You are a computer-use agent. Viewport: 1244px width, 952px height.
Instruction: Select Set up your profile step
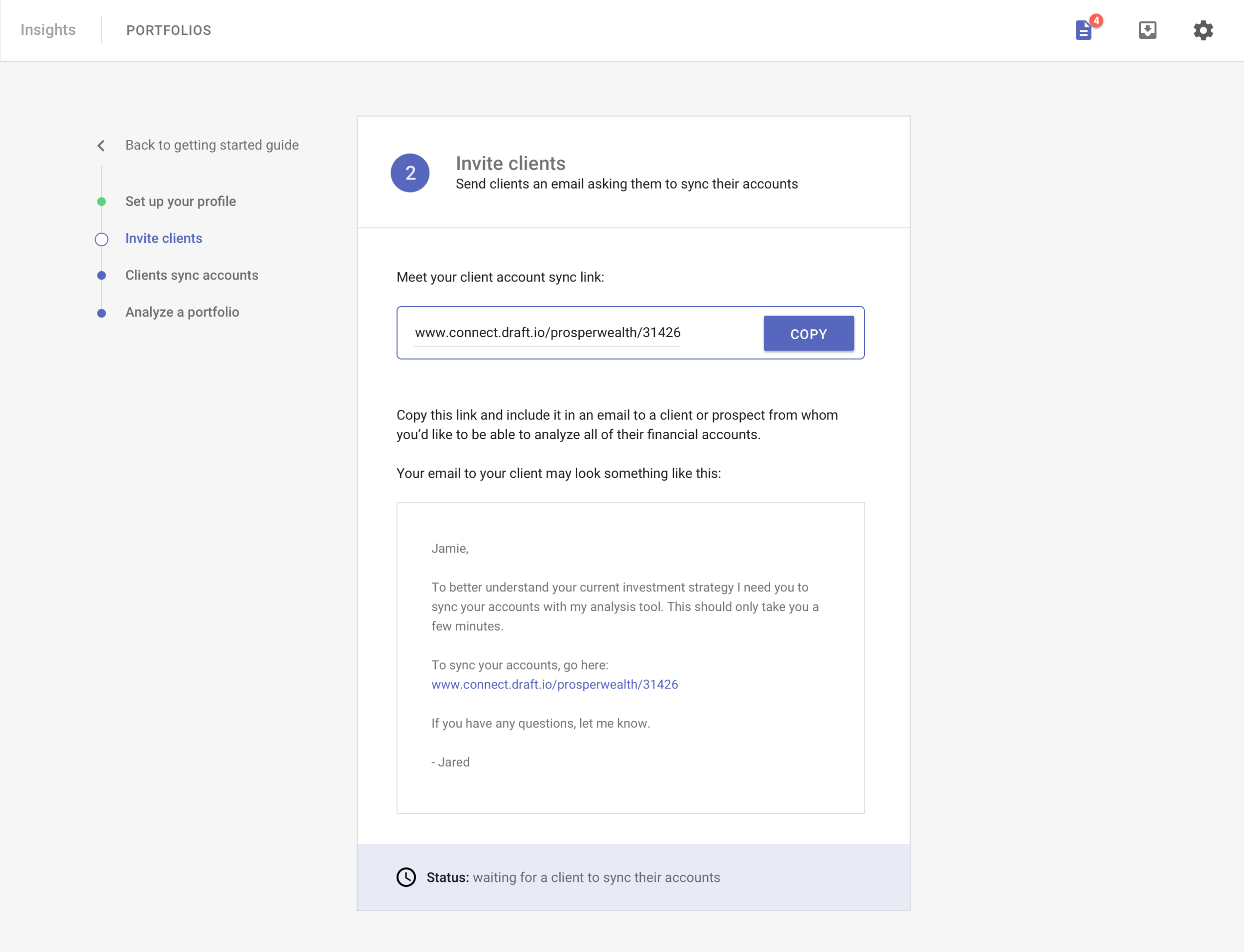point(181,201)
